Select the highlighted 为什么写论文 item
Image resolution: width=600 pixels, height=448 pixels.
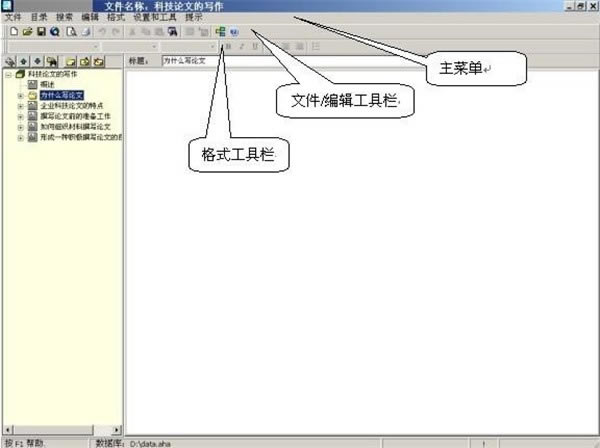coord(62,95)
